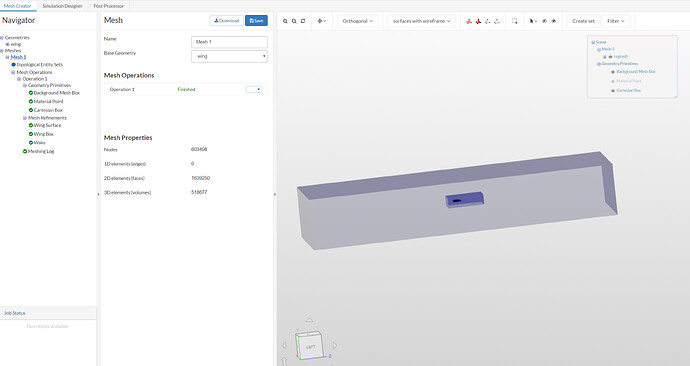Click green check icon beside Meshing Log
This screenshot has height=366, width=690.
[x=25, y=151]
